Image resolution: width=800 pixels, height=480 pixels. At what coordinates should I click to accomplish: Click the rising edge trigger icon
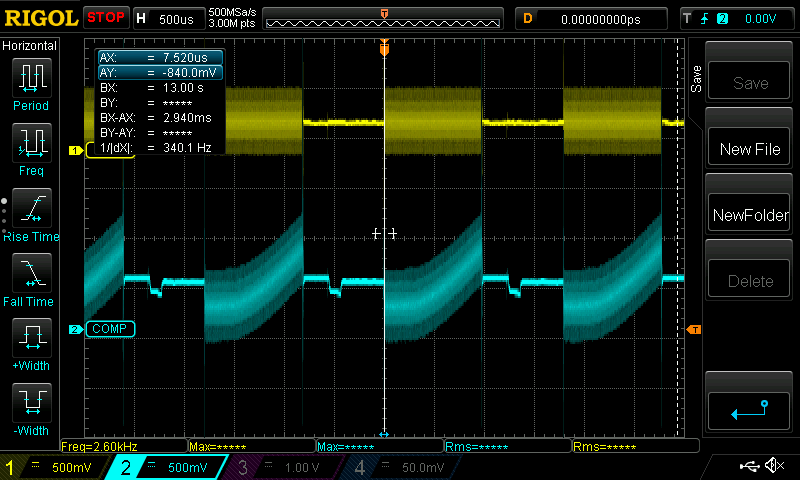pyautogui.click(x=705, y=19)
